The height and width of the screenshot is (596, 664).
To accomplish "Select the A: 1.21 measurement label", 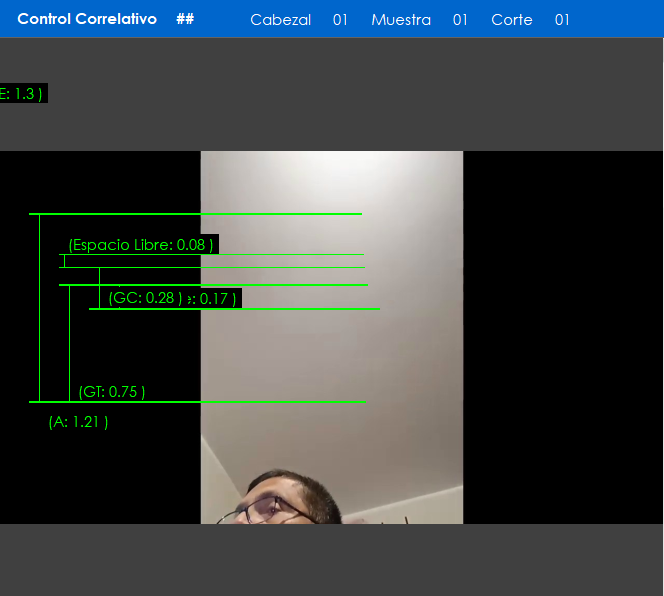I will tap(78, 422).
